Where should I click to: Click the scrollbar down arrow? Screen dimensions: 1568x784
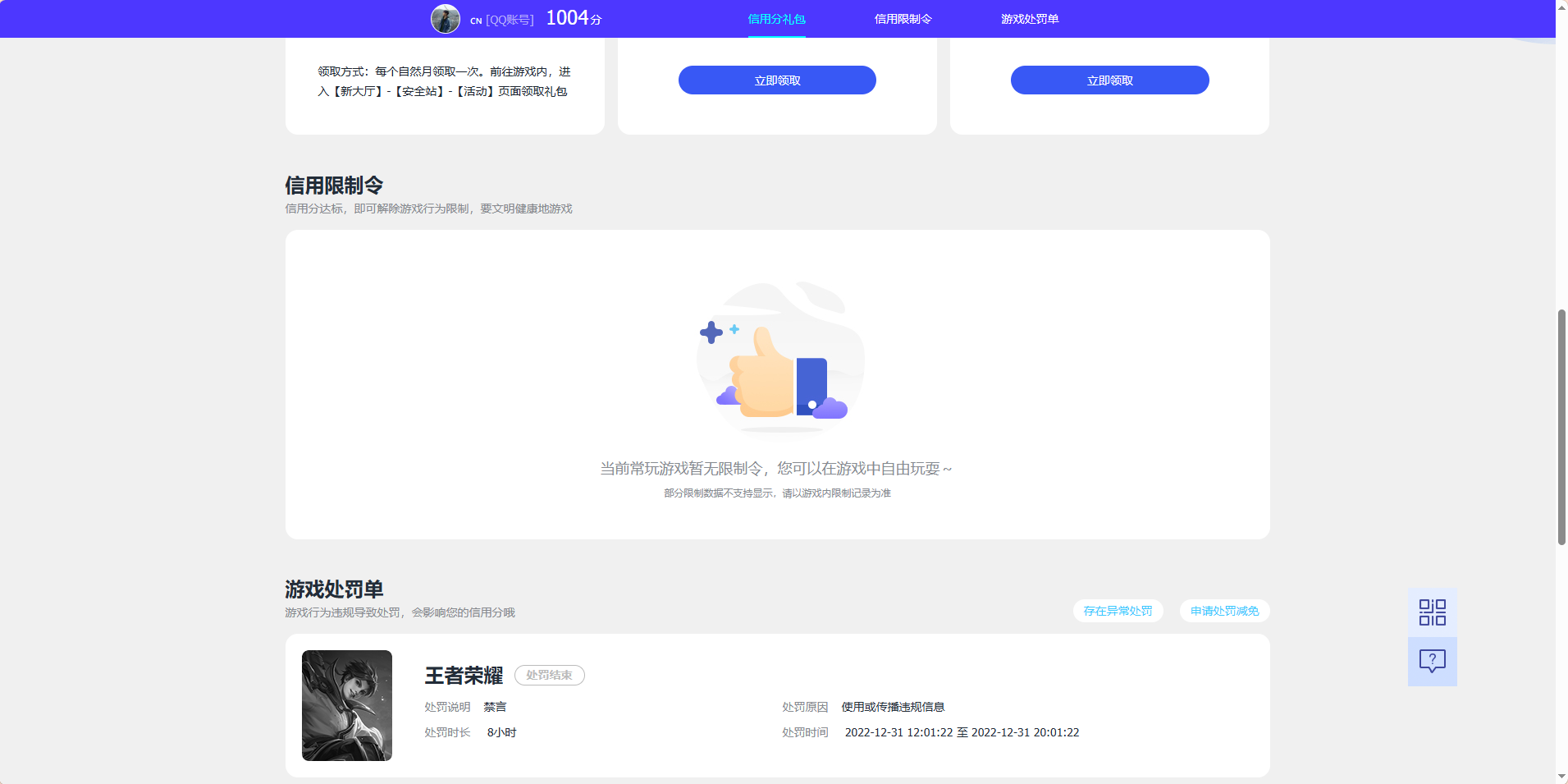tap(1560, 777)
